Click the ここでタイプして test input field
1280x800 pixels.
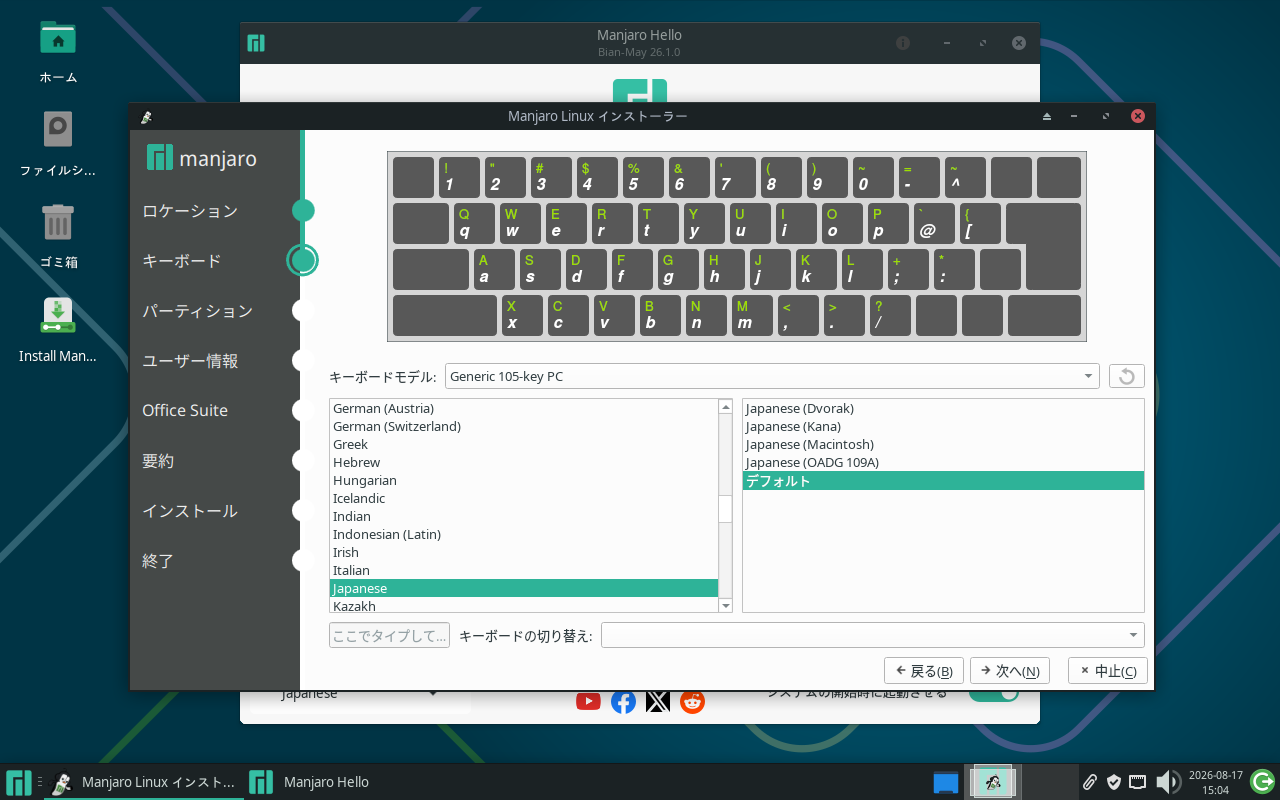[x=390, y=635]
